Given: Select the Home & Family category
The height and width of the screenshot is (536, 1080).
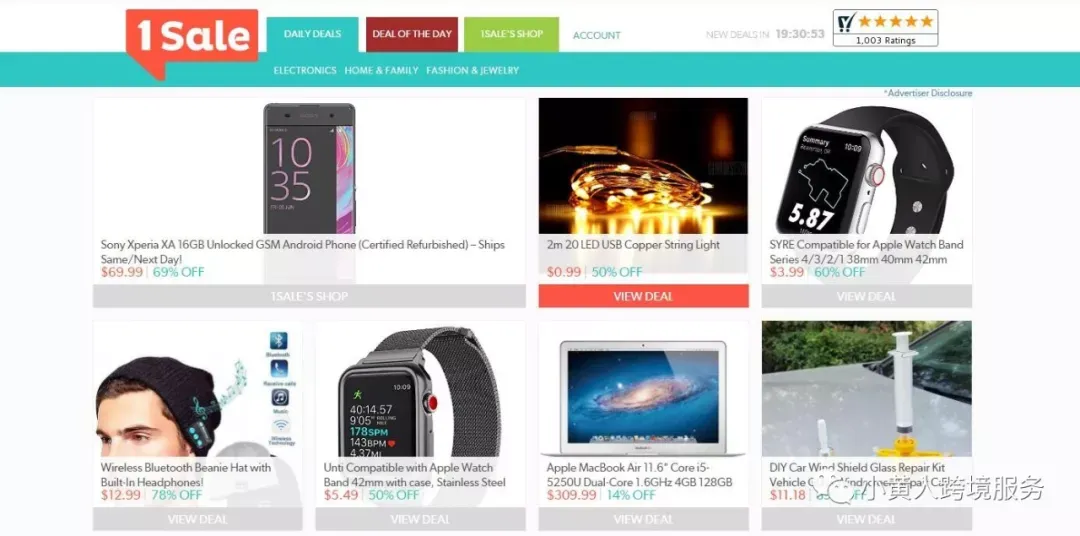Looking at the screenshot, I should click(x=382, y=70).
